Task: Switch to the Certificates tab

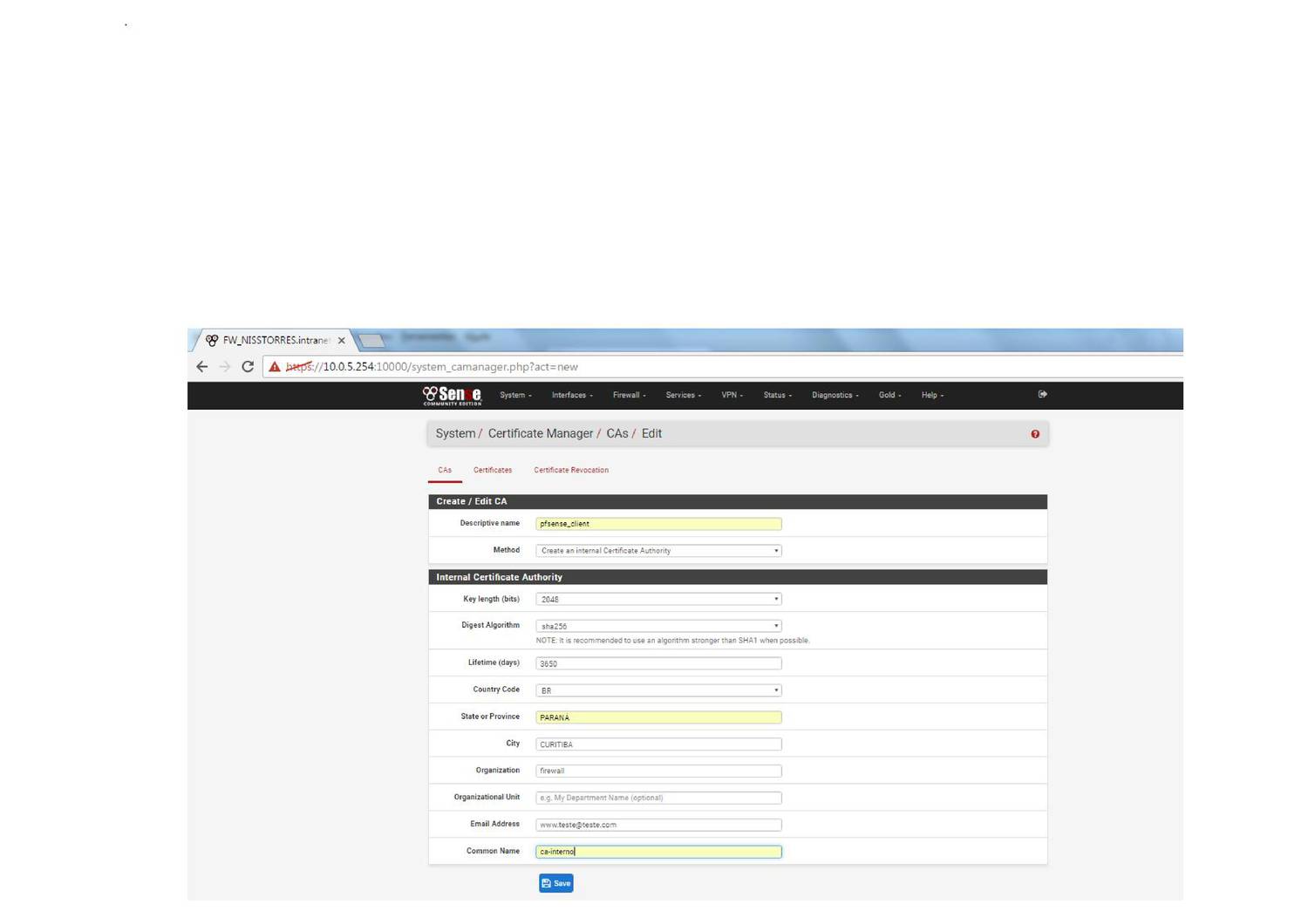Action: pyautogui.click(x=493, y=470)
